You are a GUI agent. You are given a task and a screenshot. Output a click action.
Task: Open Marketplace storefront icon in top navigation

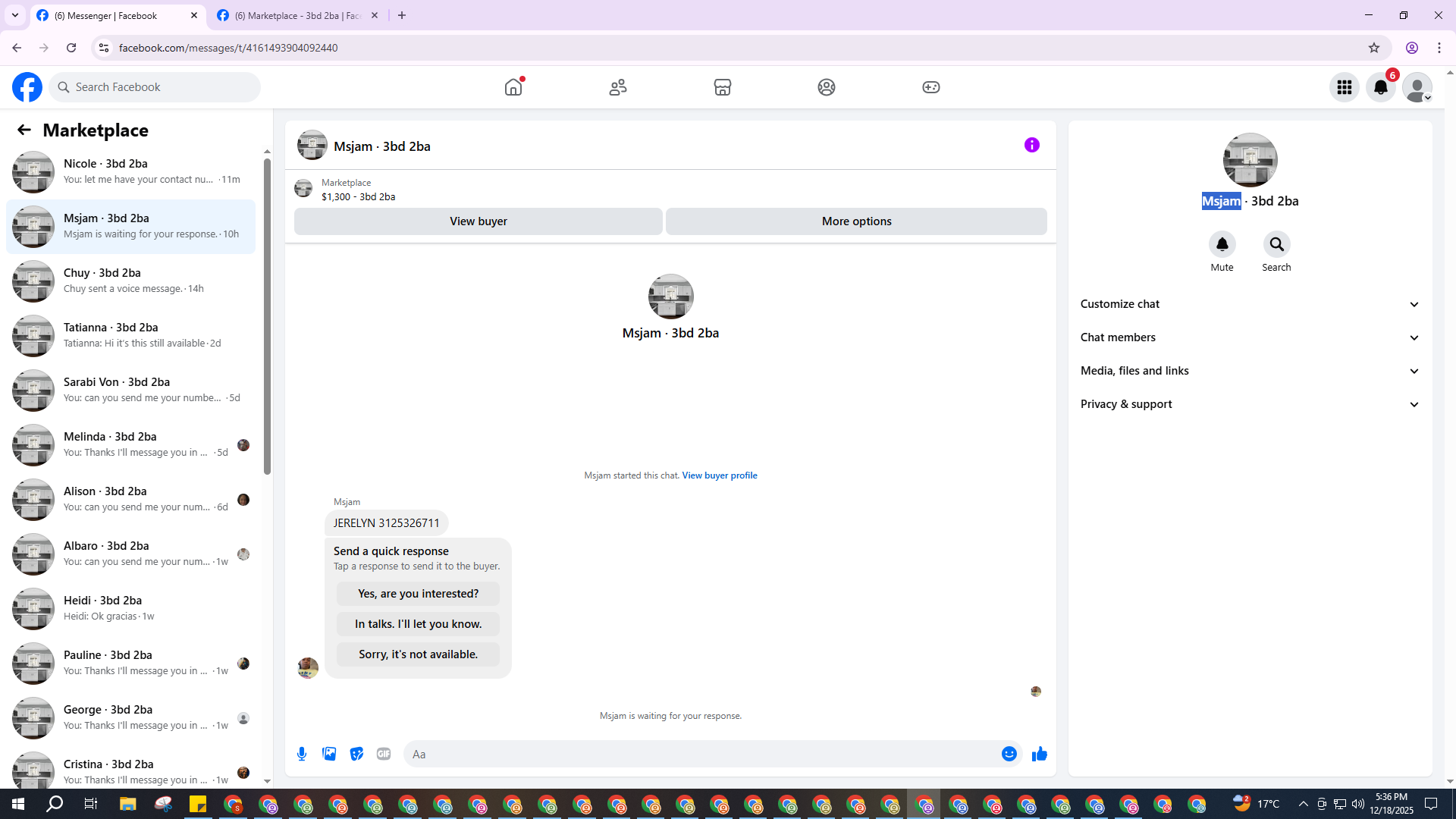(723, 87)
